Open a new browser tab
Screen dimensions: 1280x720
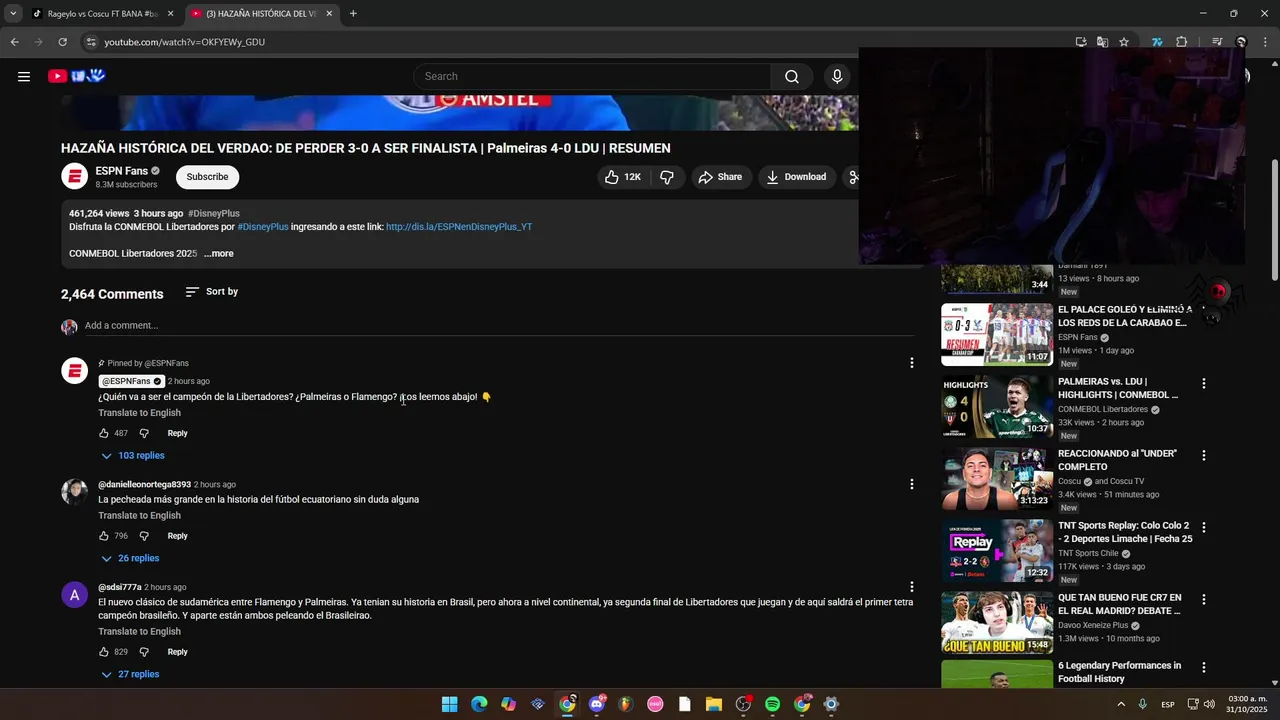coord(353,14)
